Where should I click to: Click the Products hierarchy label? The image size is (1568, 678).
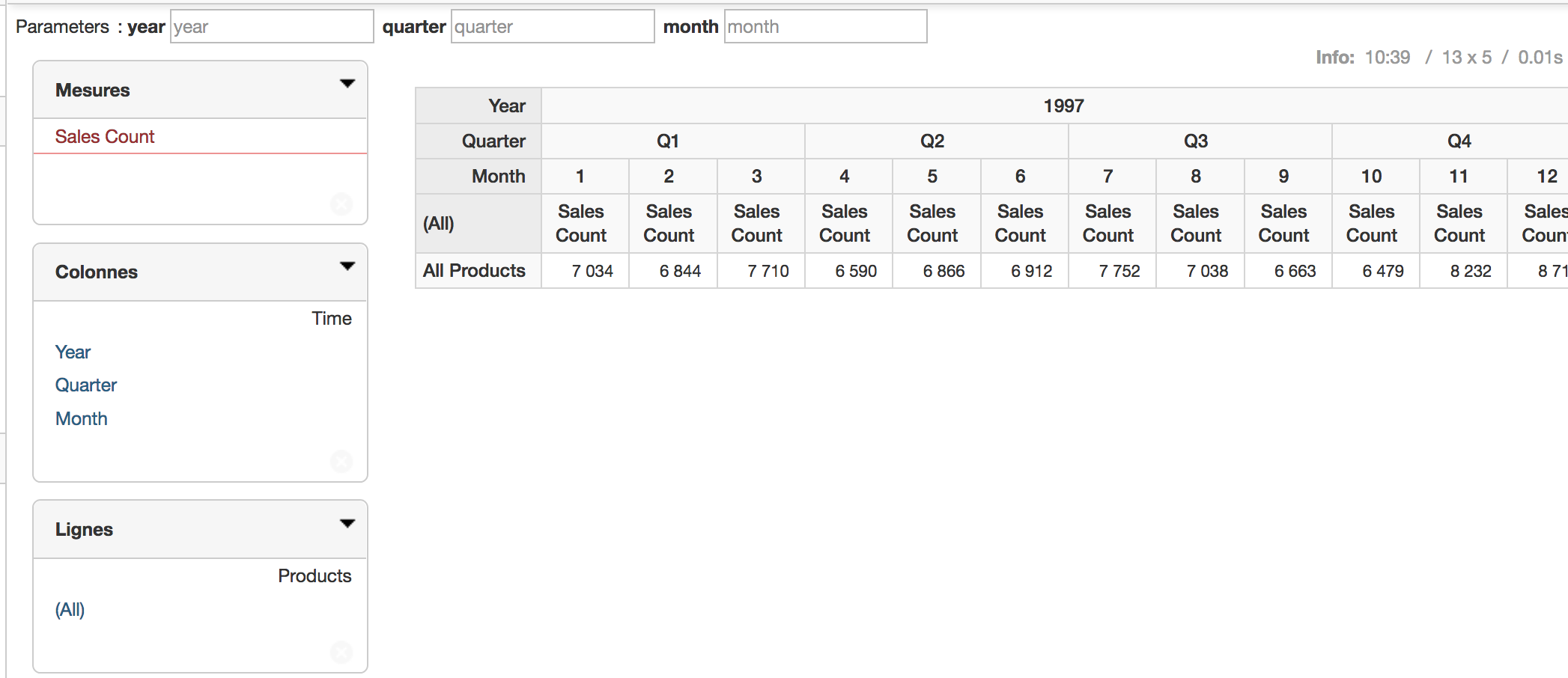[x=314, y=575]
